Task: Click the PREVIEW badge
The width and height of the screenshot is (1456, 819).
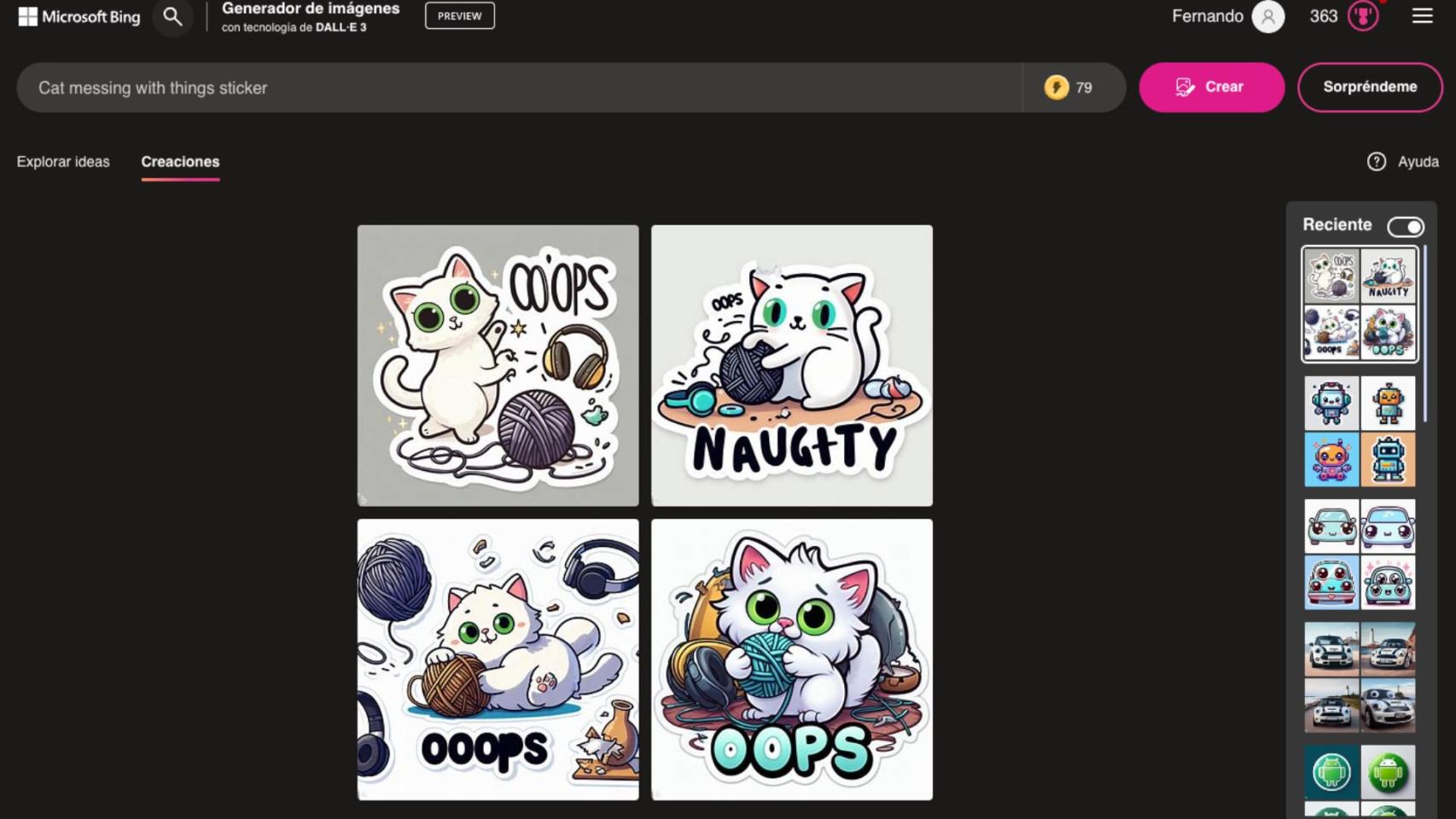Action: click(x=460, y=15)
